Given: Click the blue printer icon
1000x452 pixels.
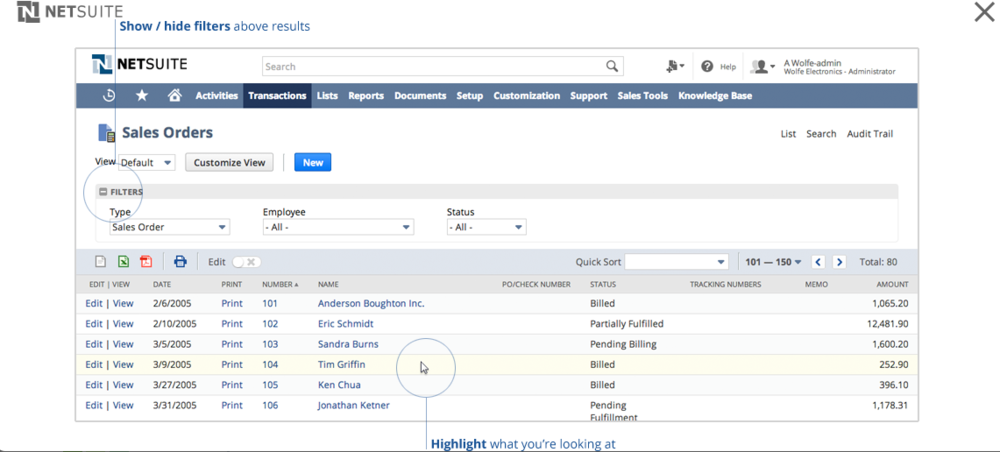Looking at the screenshot, I should pos(180,262).
